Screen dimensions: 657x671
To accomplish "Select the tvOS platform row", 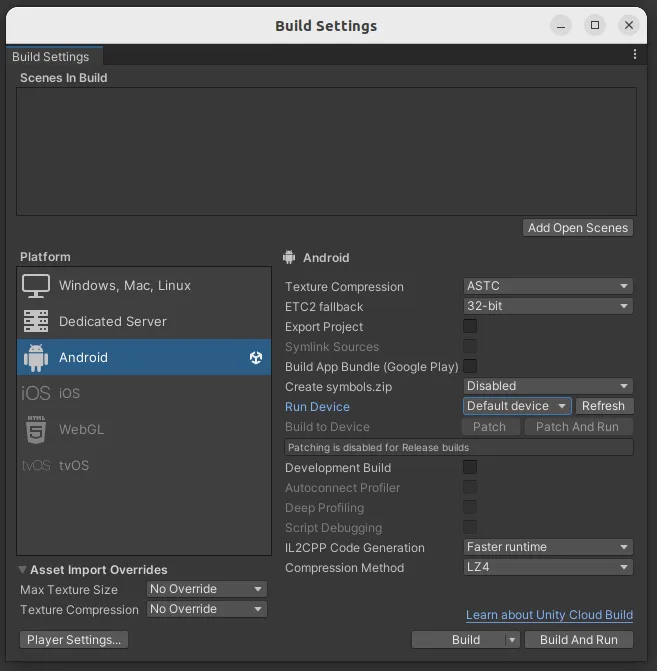I will 144,465.
